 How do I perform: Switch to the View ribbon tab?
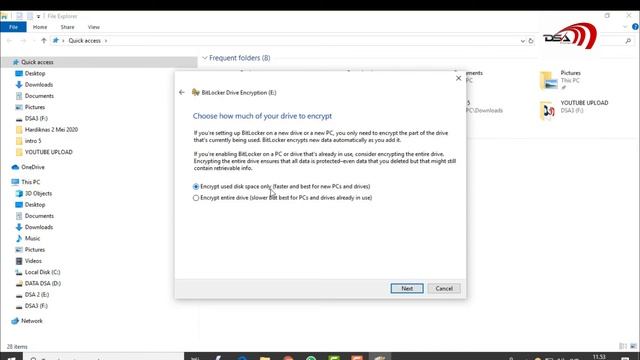[x=93, y=27]
